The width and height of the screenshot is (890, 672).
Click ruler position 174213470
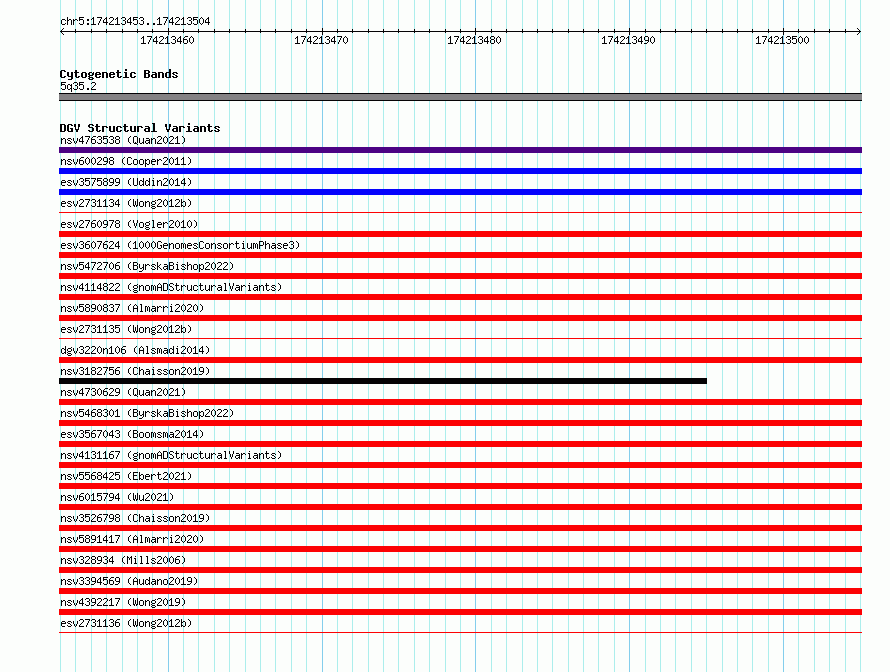click(x=321, y=40)
